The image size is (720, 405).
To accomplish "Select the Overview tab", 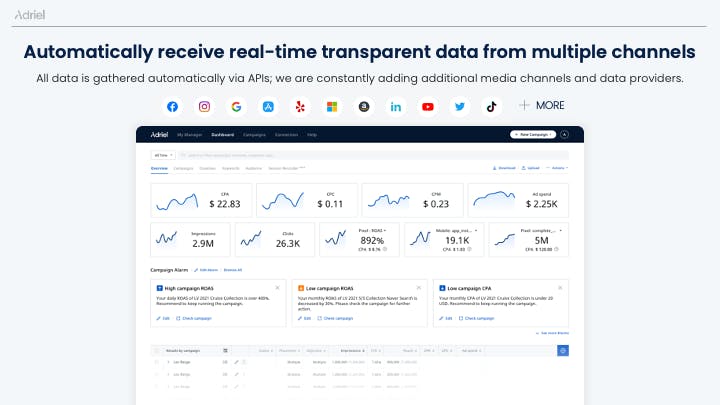I will 159,169.
